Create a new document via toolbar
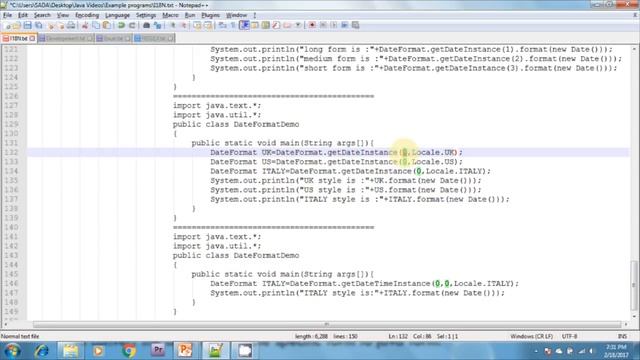The width and height of the screenshot is (640, 360). [7, 25]
